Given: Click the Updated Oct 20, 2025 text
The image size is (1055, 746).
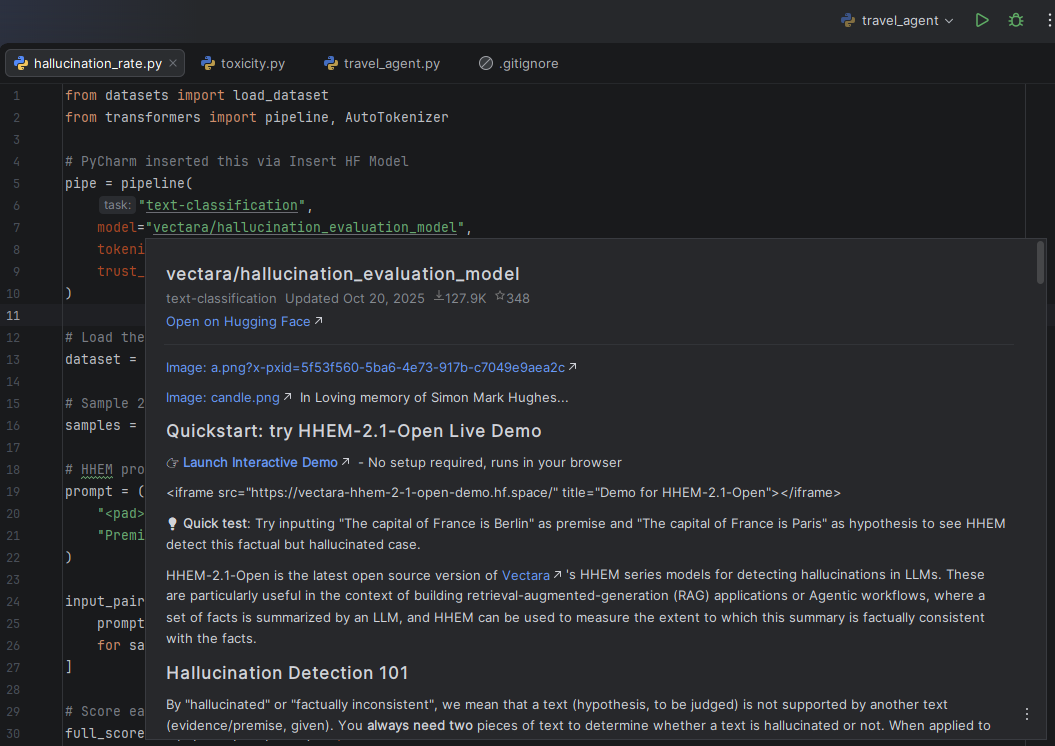Looking at the screenshot, I should pyautogui.click(x=355, y=298).
